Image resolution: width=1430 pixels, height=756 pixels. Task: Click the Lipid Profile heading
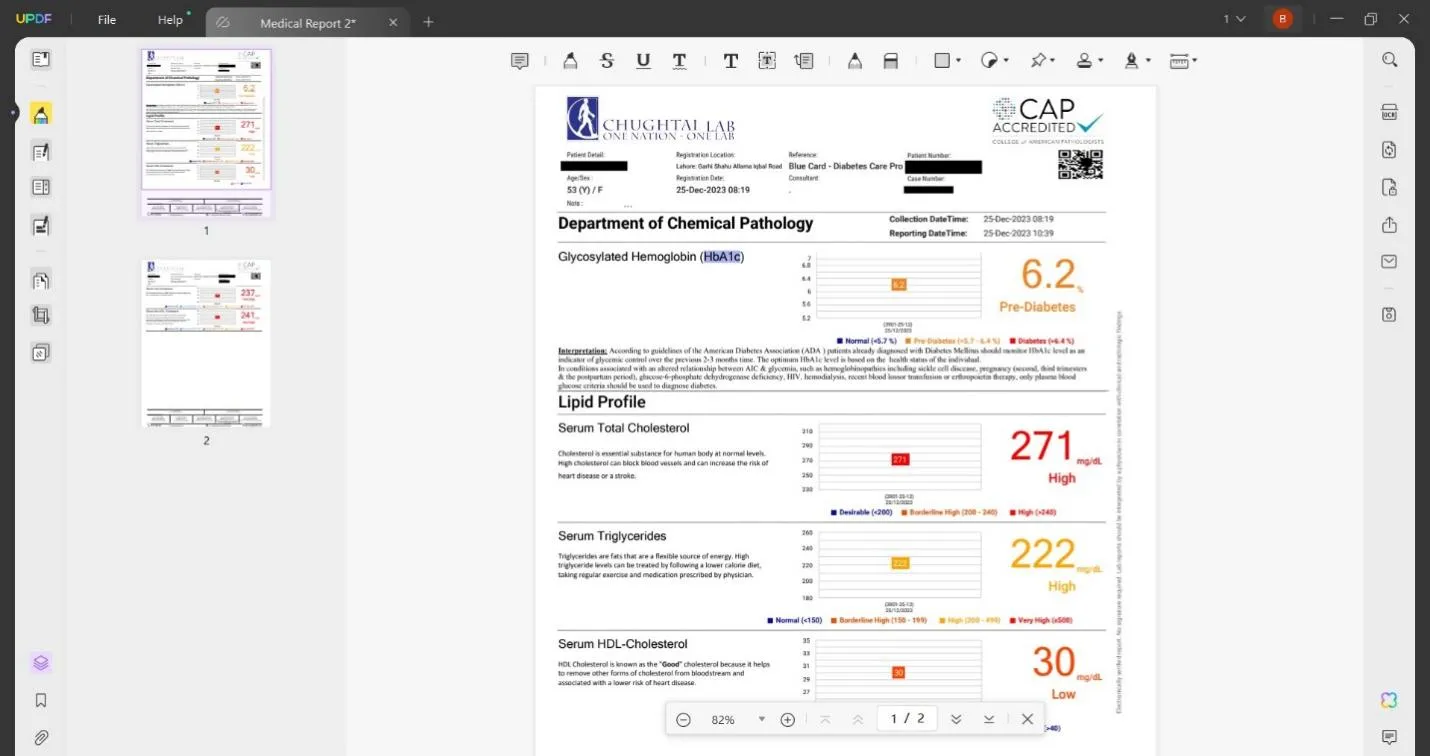(602, 402)
